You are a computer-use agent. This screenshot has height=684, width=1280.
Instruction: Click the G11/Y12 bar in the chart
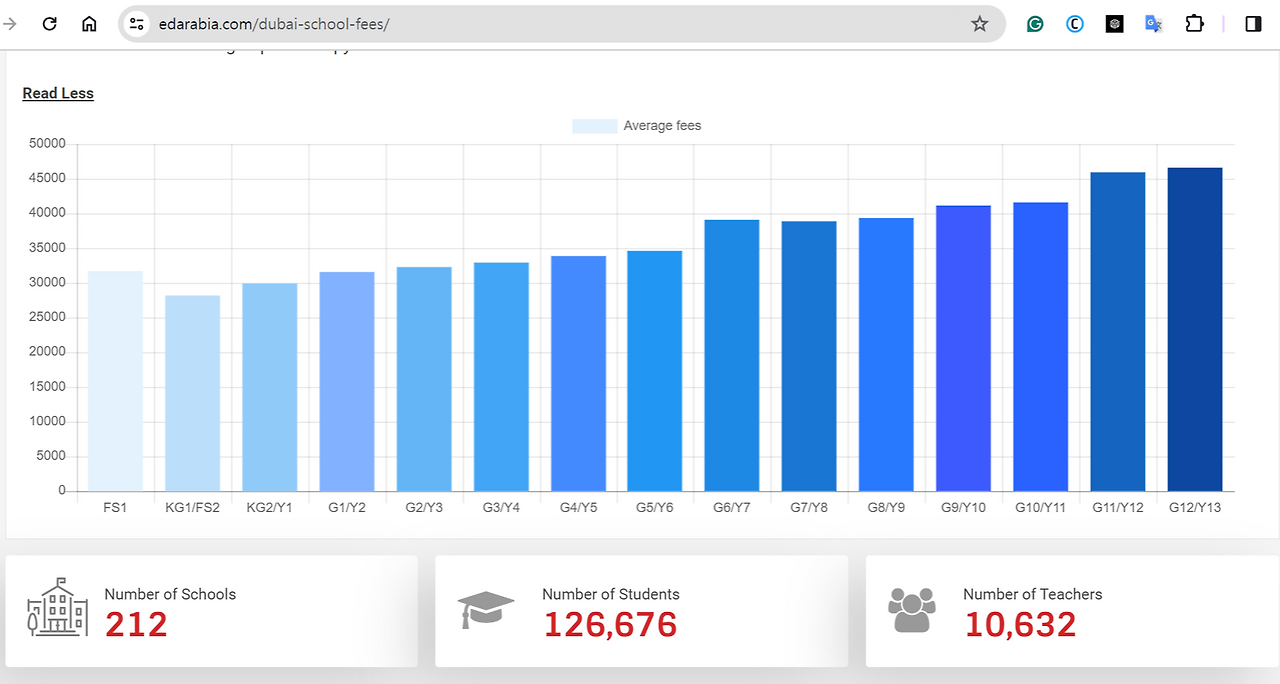click(x=1118, y=332)
